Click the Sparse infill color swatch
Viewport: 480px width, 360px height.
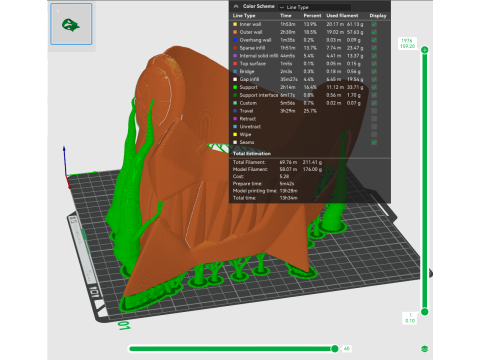[235, 48]
